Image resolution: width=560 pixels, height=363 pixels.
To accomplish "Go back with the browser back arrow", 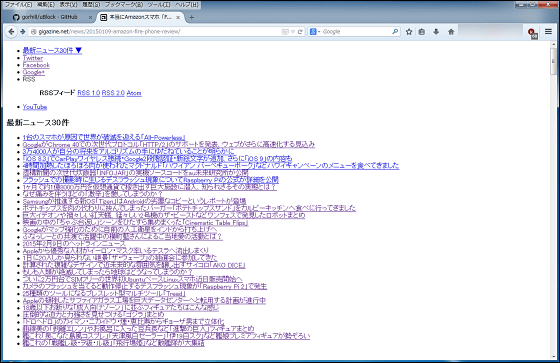I will [x=11, y=32].
